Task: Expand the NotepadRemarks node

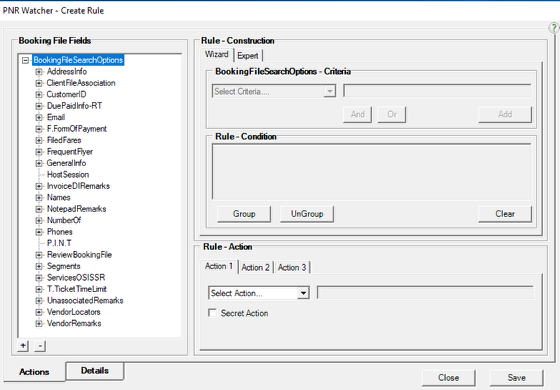Action: pyautogui.click(x=39, y=209)
